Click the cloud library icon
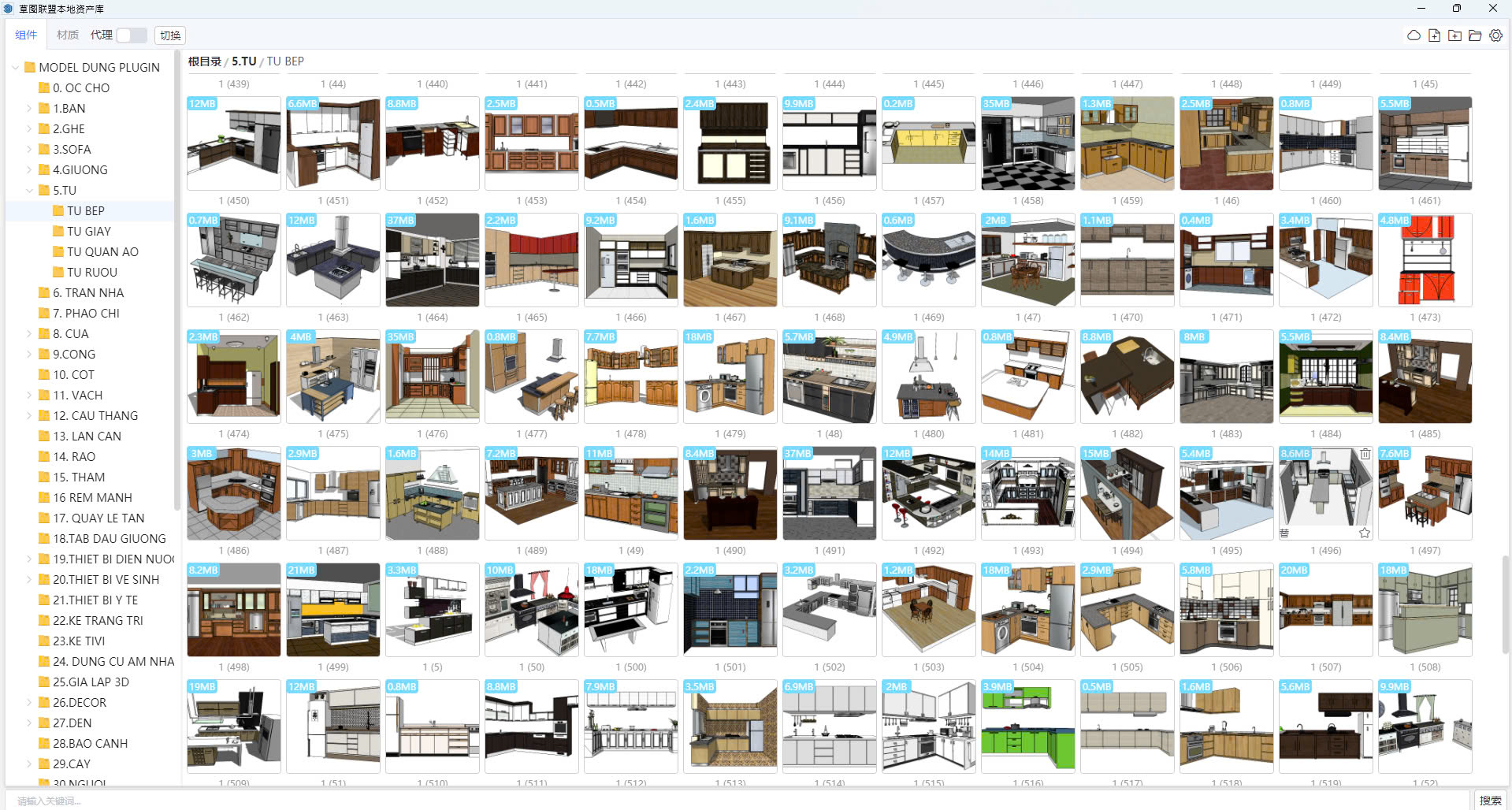The height and width of the screenshot is (810, 1512). [1414, 35]
